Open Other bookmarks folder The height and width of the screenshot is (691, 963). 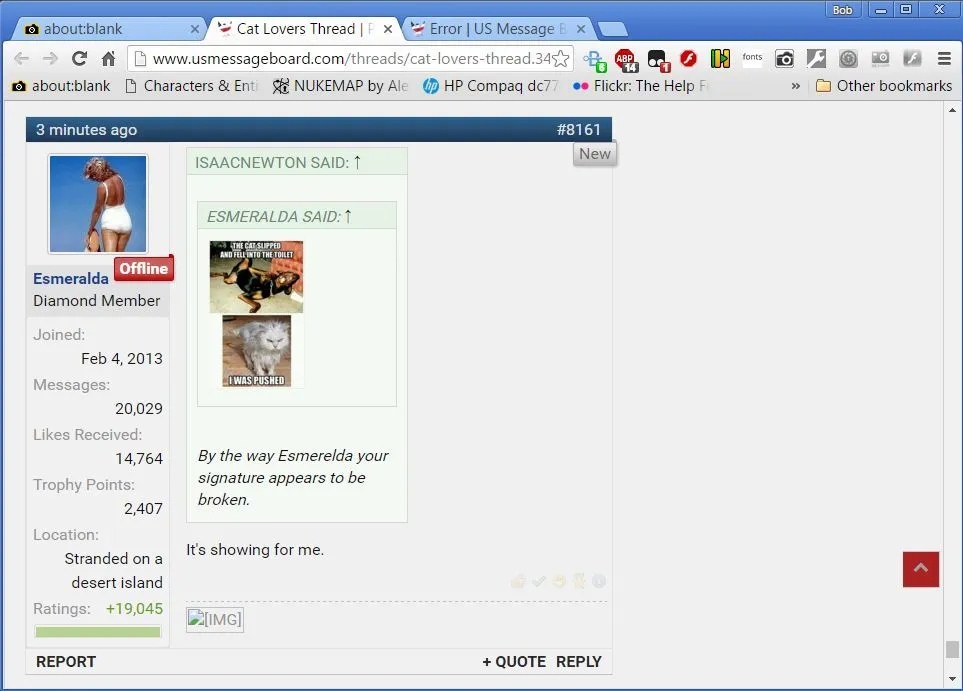point(884,86)
